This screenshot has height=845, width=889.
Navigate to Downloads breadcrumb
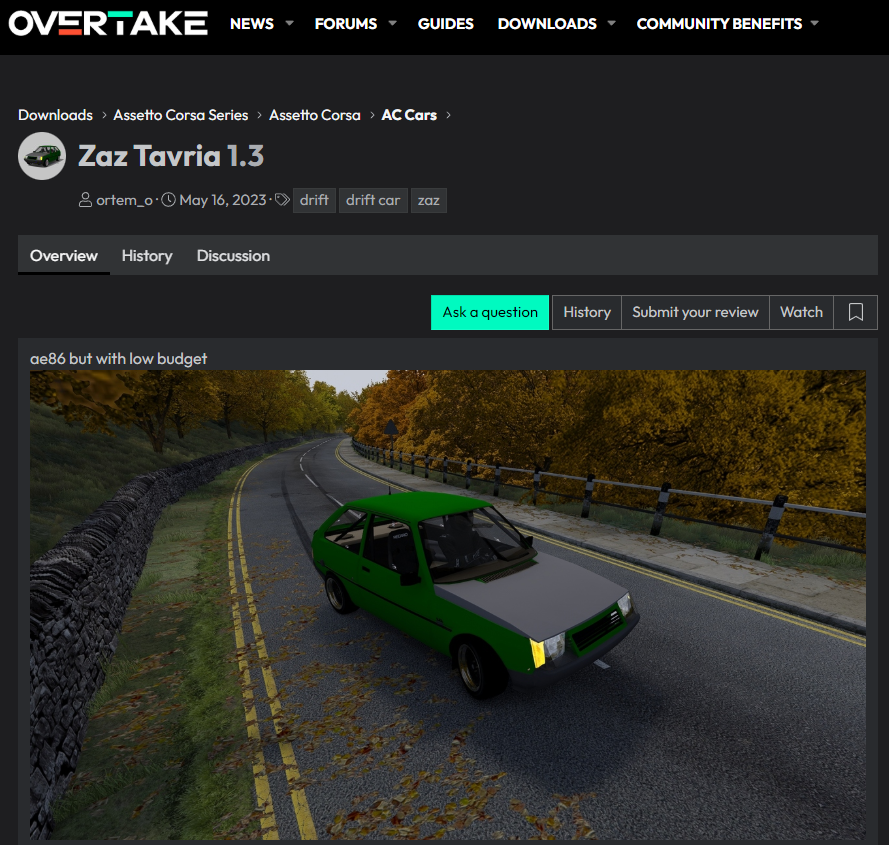point(56,115)
